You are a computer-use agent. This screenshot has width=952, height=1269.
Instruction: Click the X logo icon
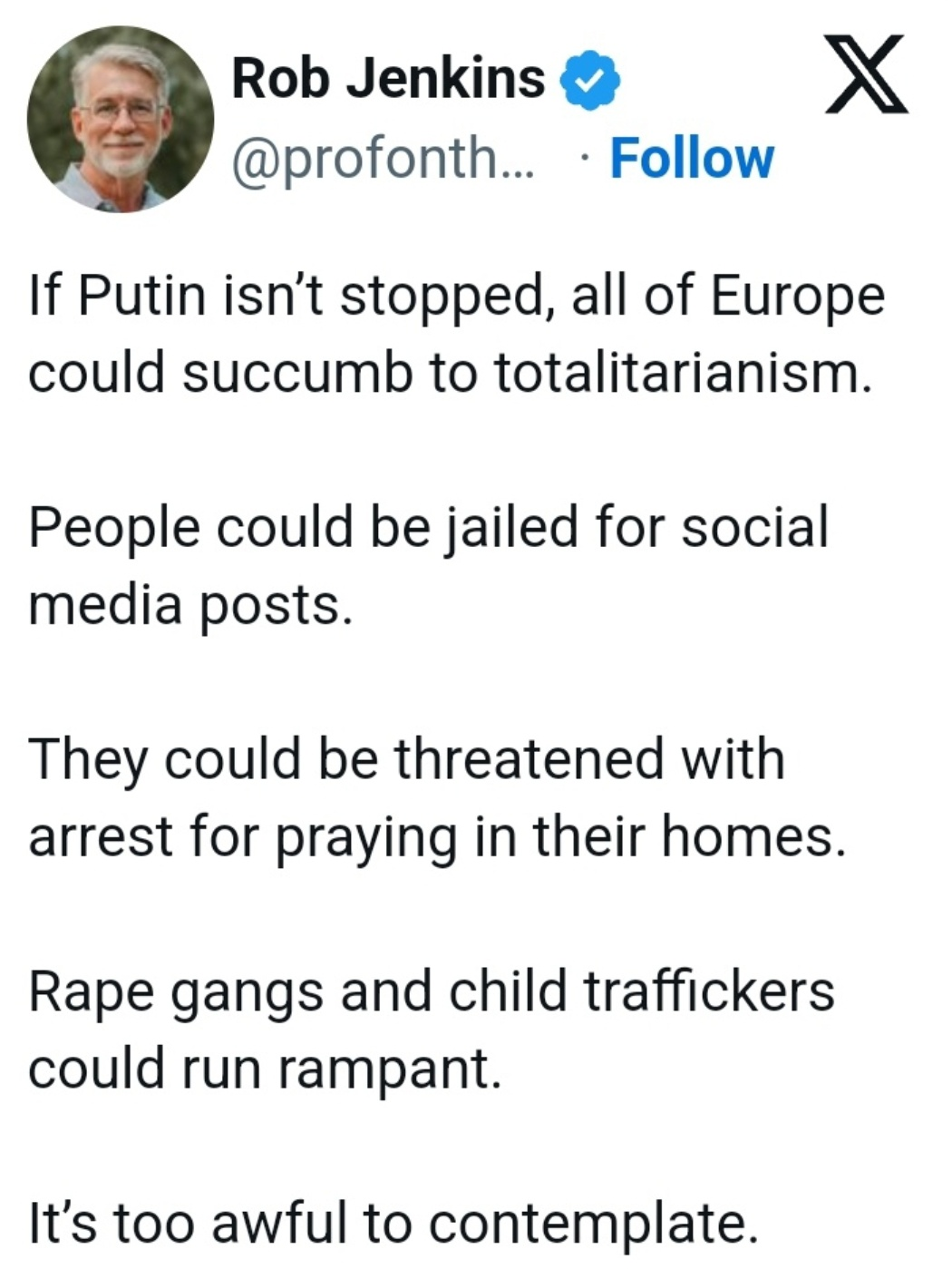pos(865,74)
